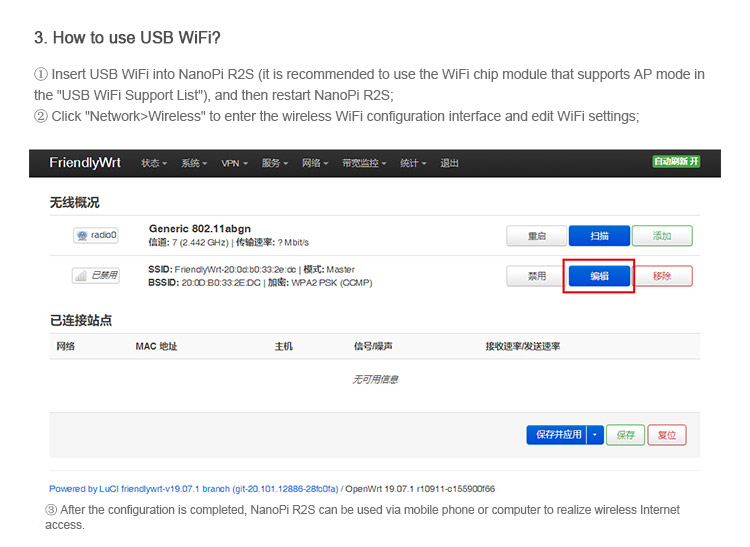Toggle the 自动刷新 开 auto-refresh indicator
Viewport: 750px width, 547px height.
coord(676,162)
